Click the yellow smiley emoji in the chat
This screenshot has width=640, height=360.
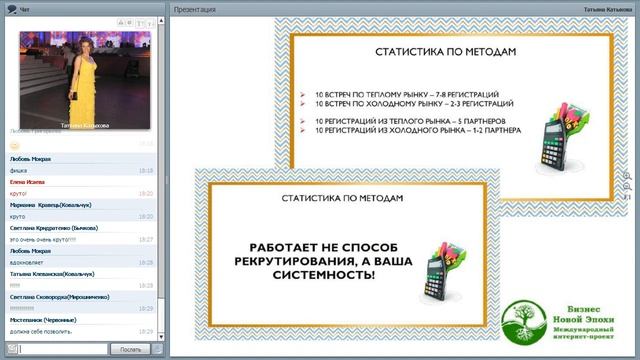click(x=15, y=145)
